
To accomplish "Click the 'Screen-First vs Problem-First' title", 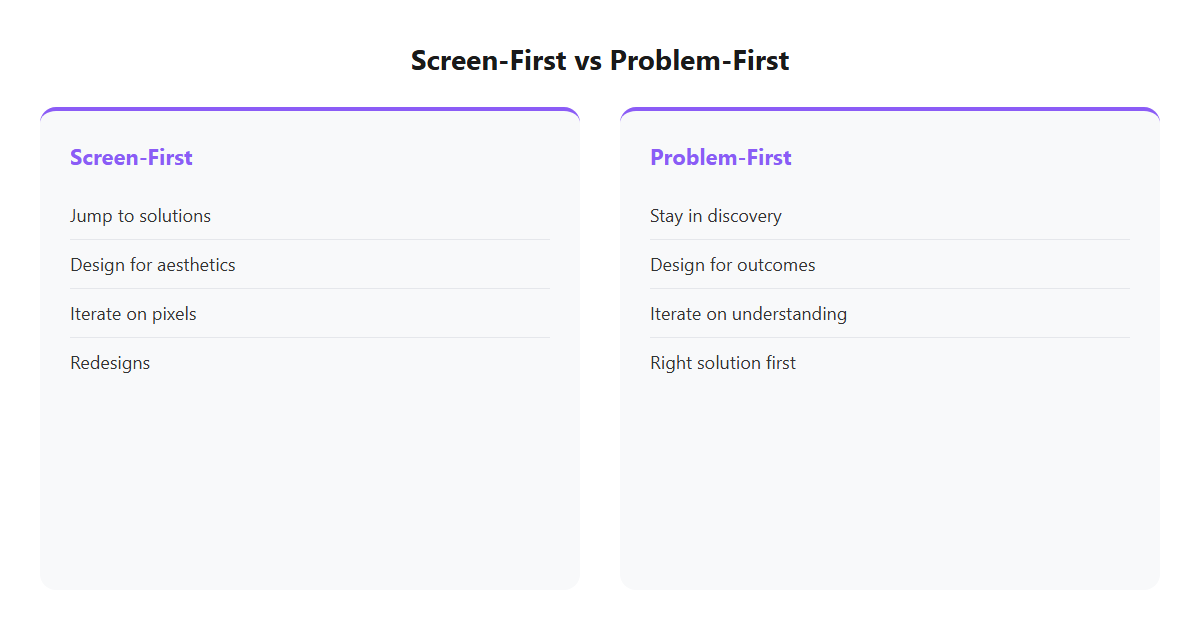I will click(600, 60).
